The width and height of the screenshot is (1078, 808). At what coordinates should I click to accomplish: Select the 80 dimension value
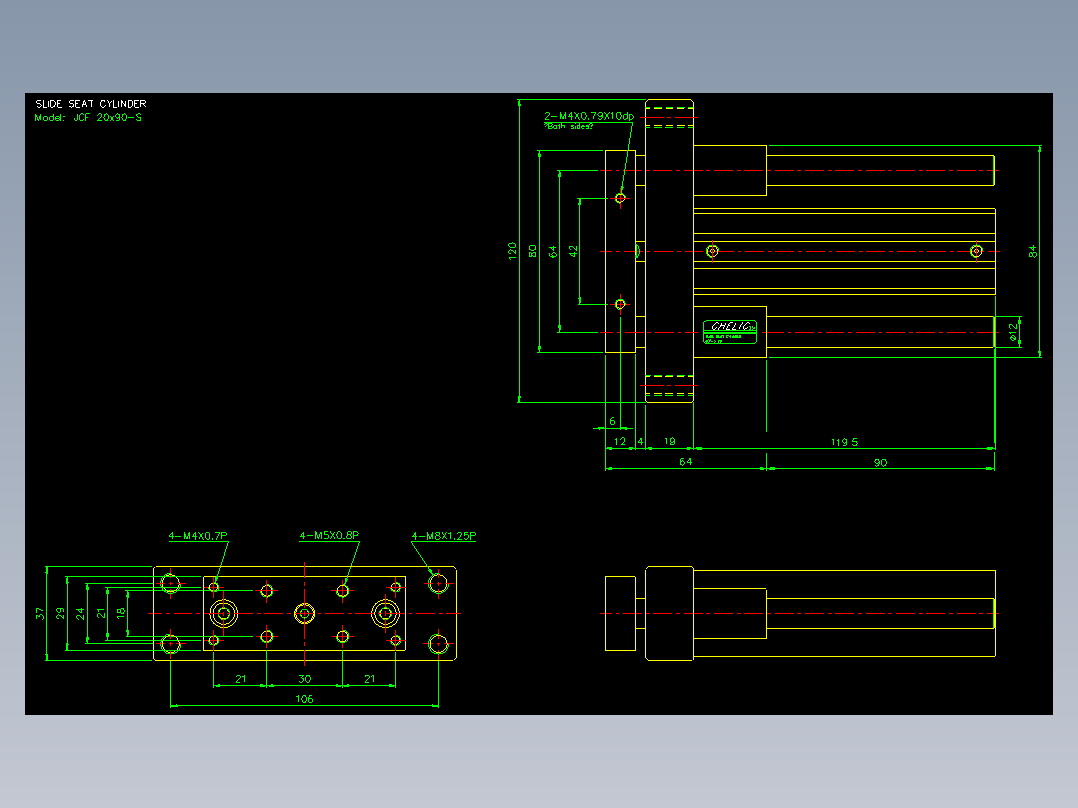tap(533, 251)
